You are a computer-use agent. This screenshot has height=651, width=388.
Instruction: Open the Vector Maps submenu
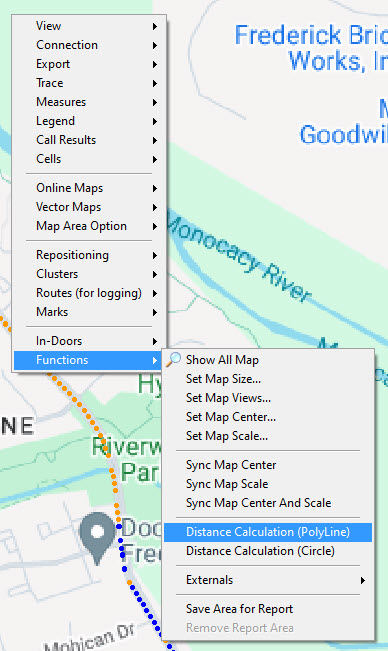(90, 207)
